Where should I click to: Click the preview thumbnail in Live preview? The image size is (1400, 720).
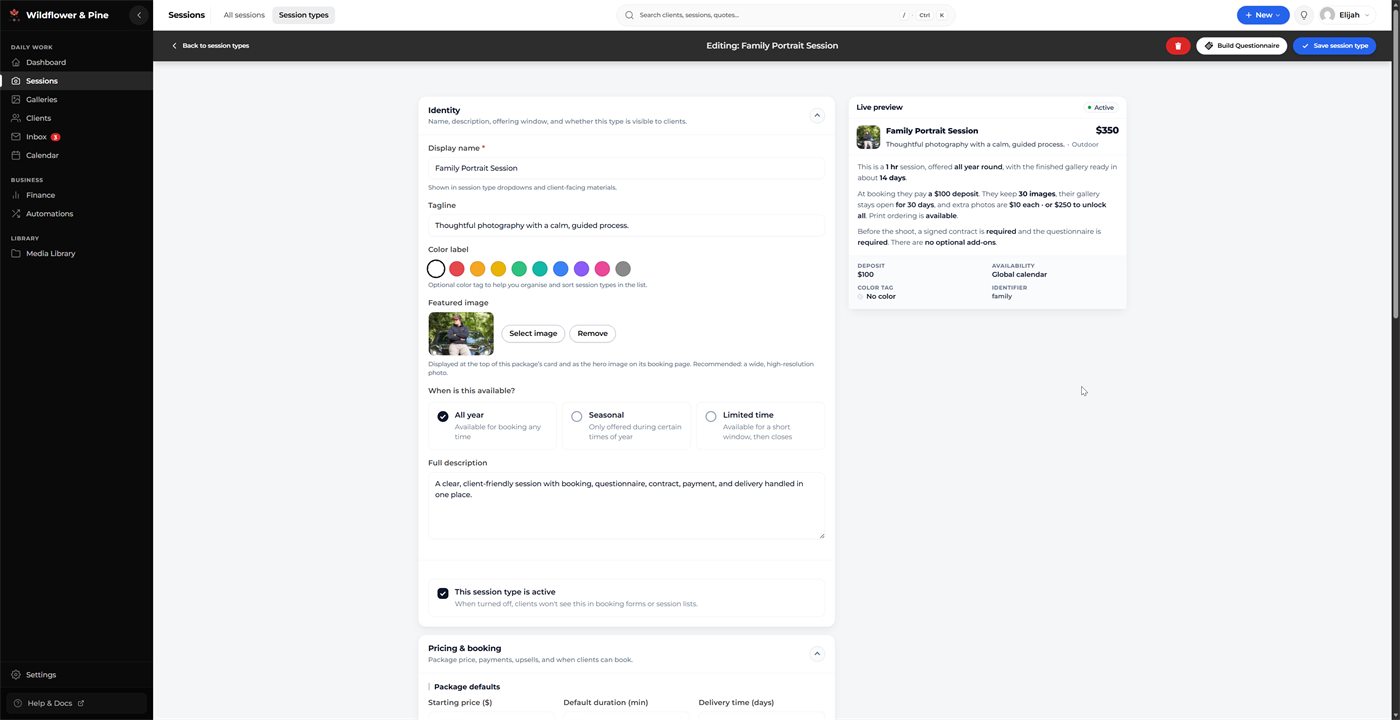(x=868, y=137)
